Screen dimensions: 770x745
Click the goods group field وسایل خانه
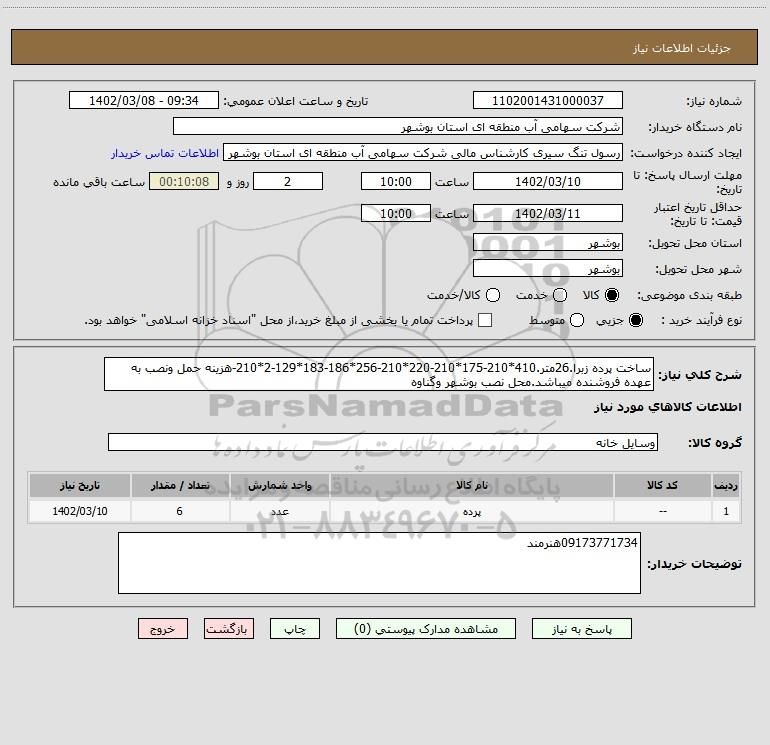tap(383, 442)
